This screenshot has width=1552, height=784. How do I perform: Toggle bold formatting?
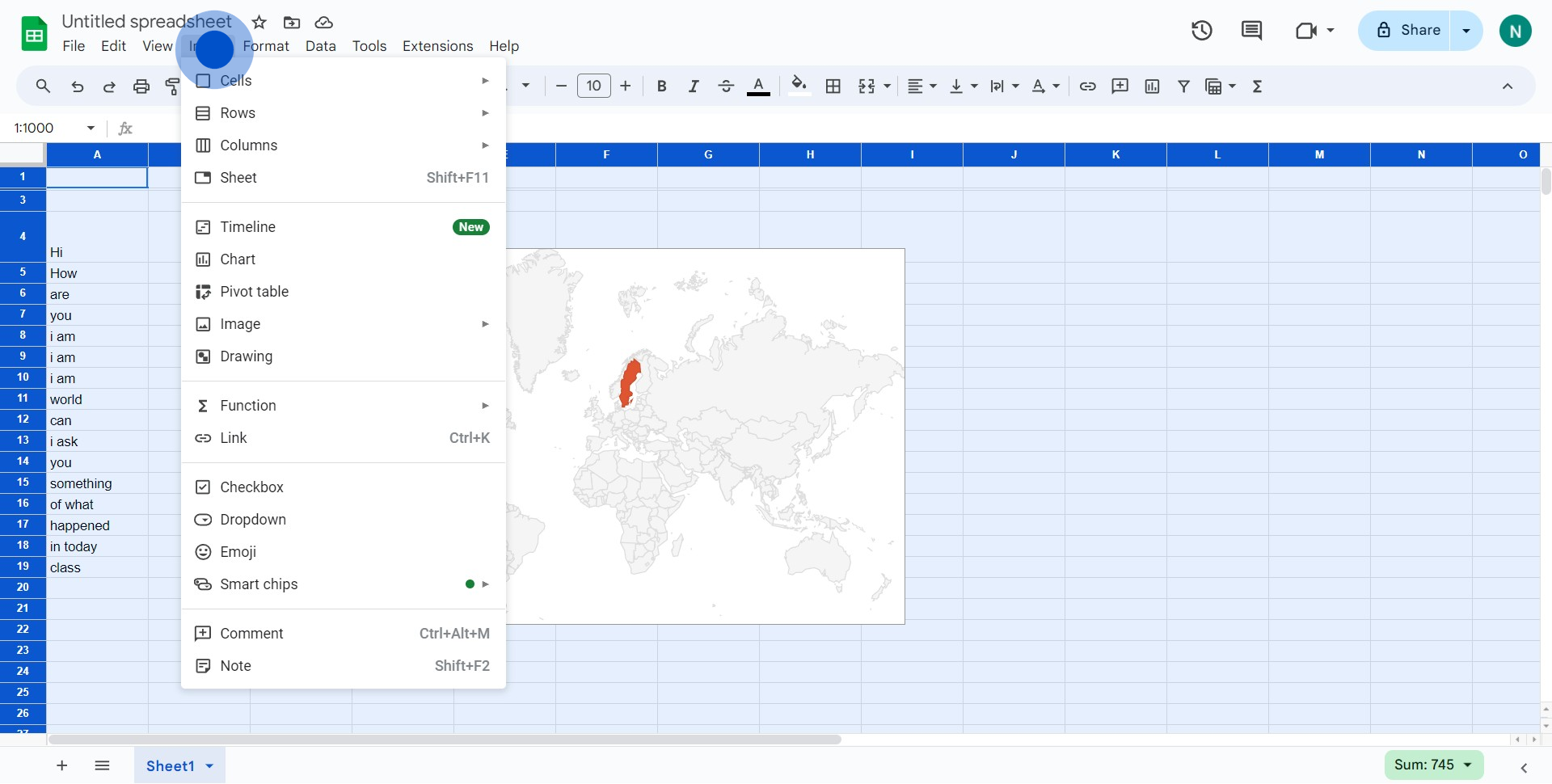click(x=661, y=86)
